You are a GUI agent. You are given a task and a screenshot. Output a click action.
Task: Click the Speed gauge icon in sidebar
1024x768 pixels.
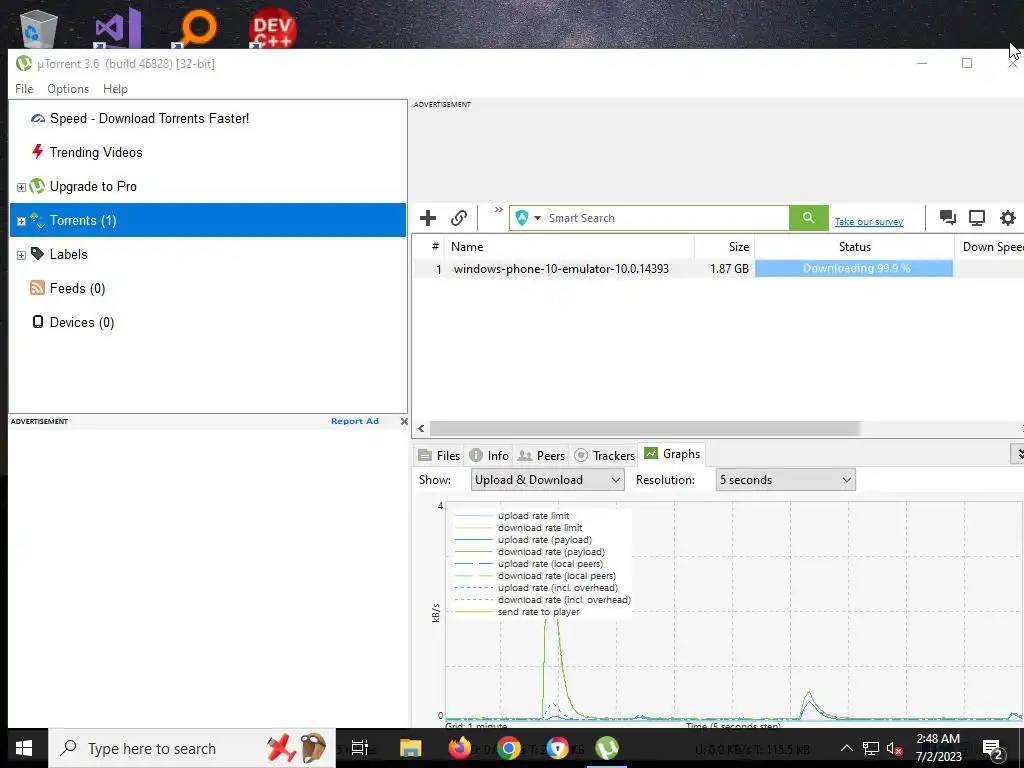[38, 118]
